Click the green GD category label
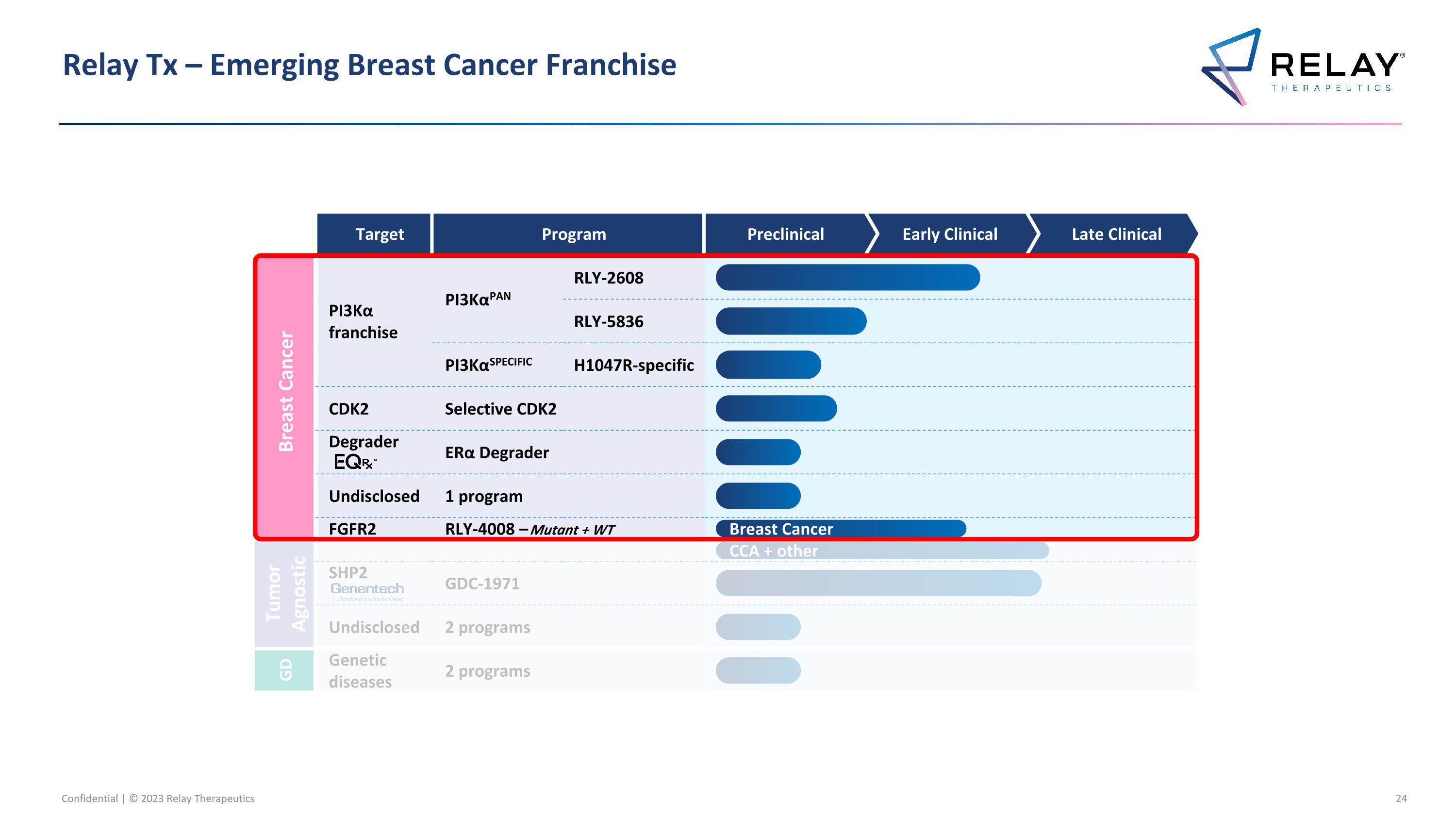The height and width of the screenshot is (819, 1456). click(x=285, y=670)
